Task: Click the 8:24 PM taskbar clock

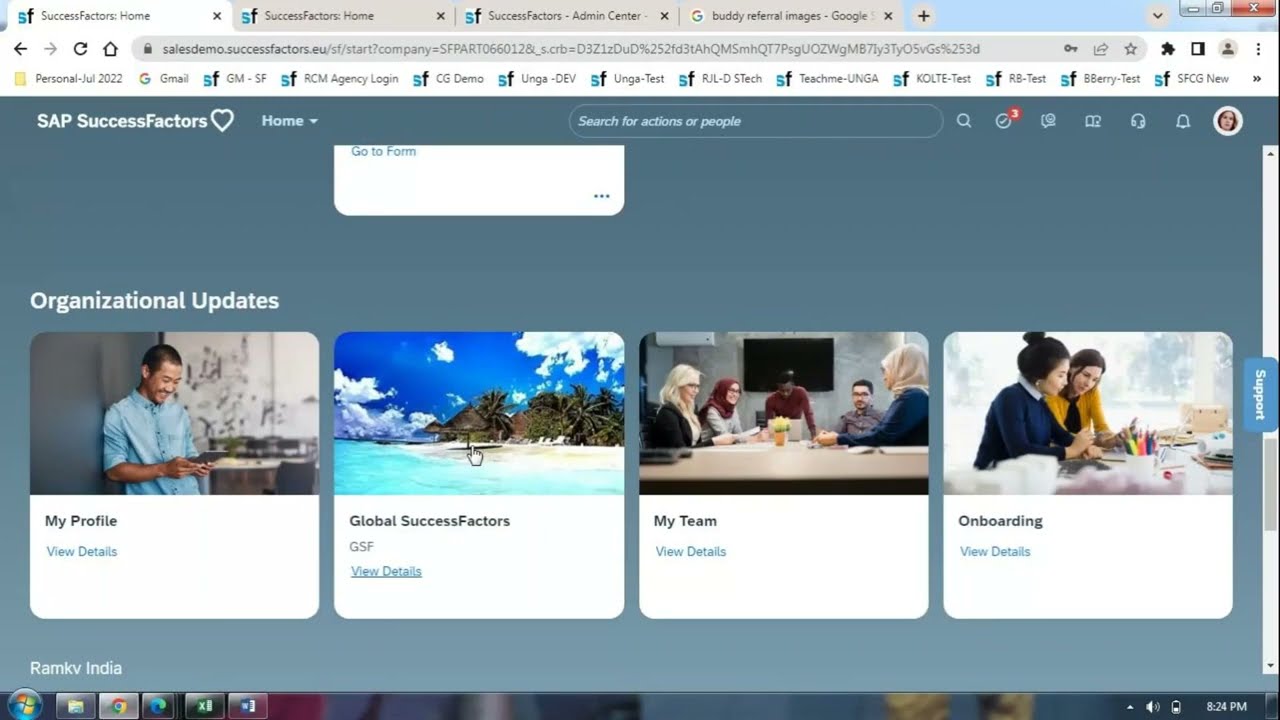Action: pyautogui.click(x=1227, y=707)
